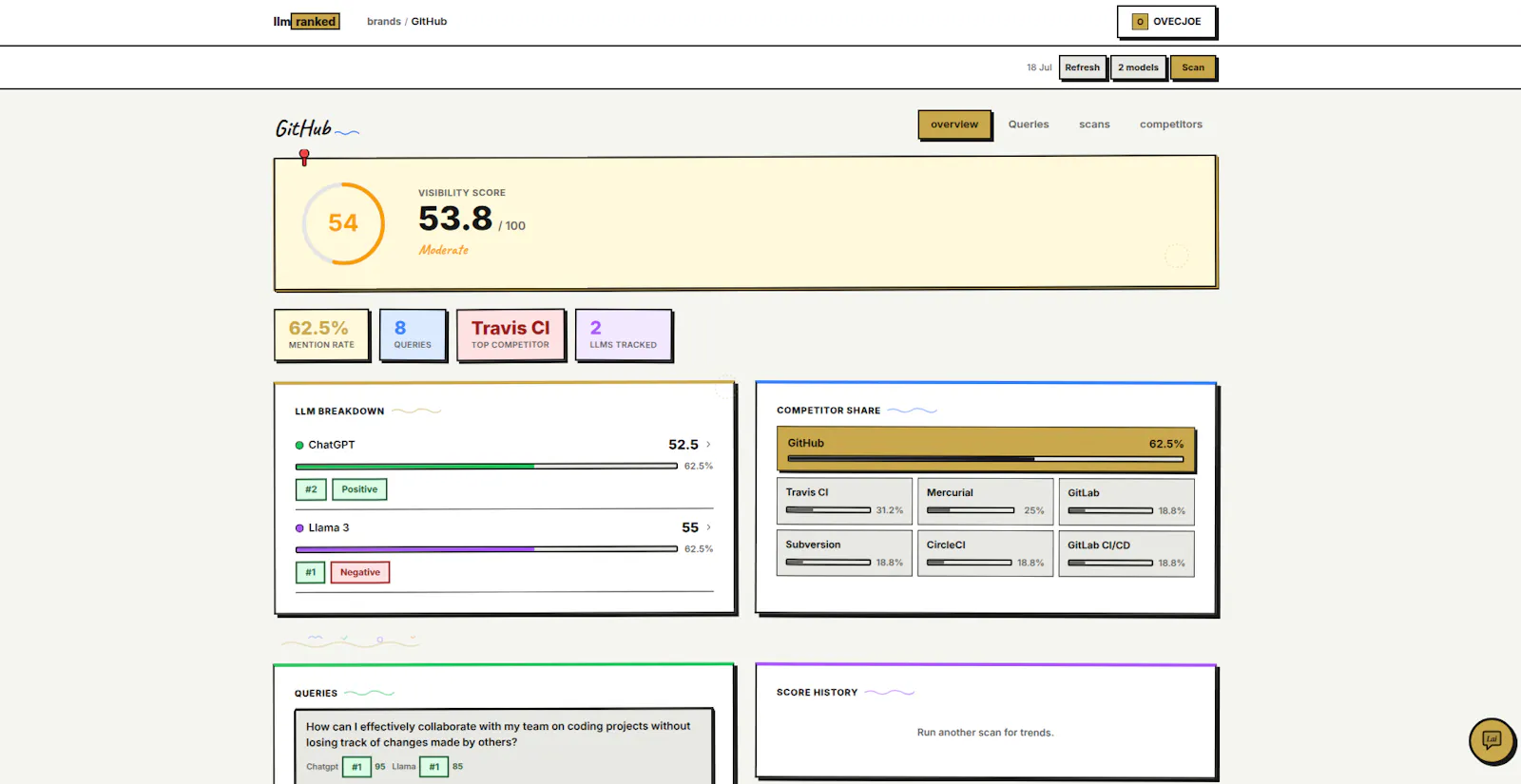Click Llama 3's #1 rank badge in breakdown
The image size is (1521, 784).
pos(310,572)
